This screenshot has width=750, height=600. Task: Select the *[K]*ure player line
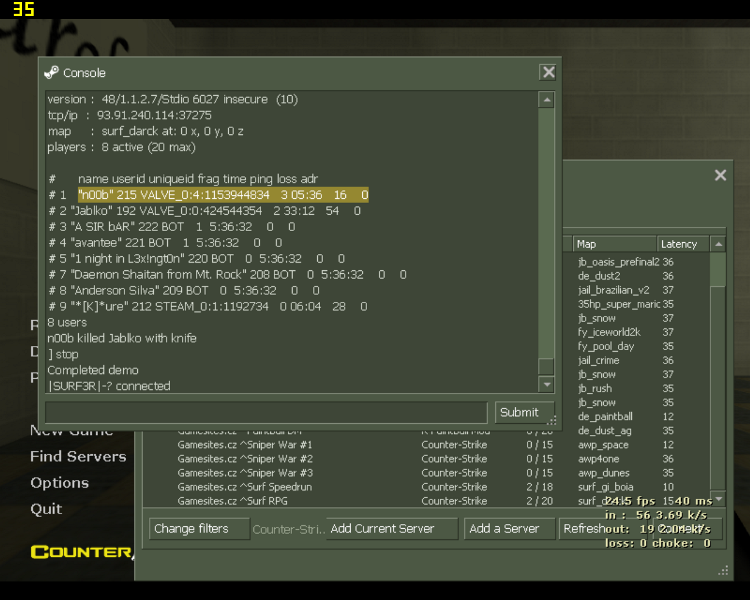tap(208, 307)
